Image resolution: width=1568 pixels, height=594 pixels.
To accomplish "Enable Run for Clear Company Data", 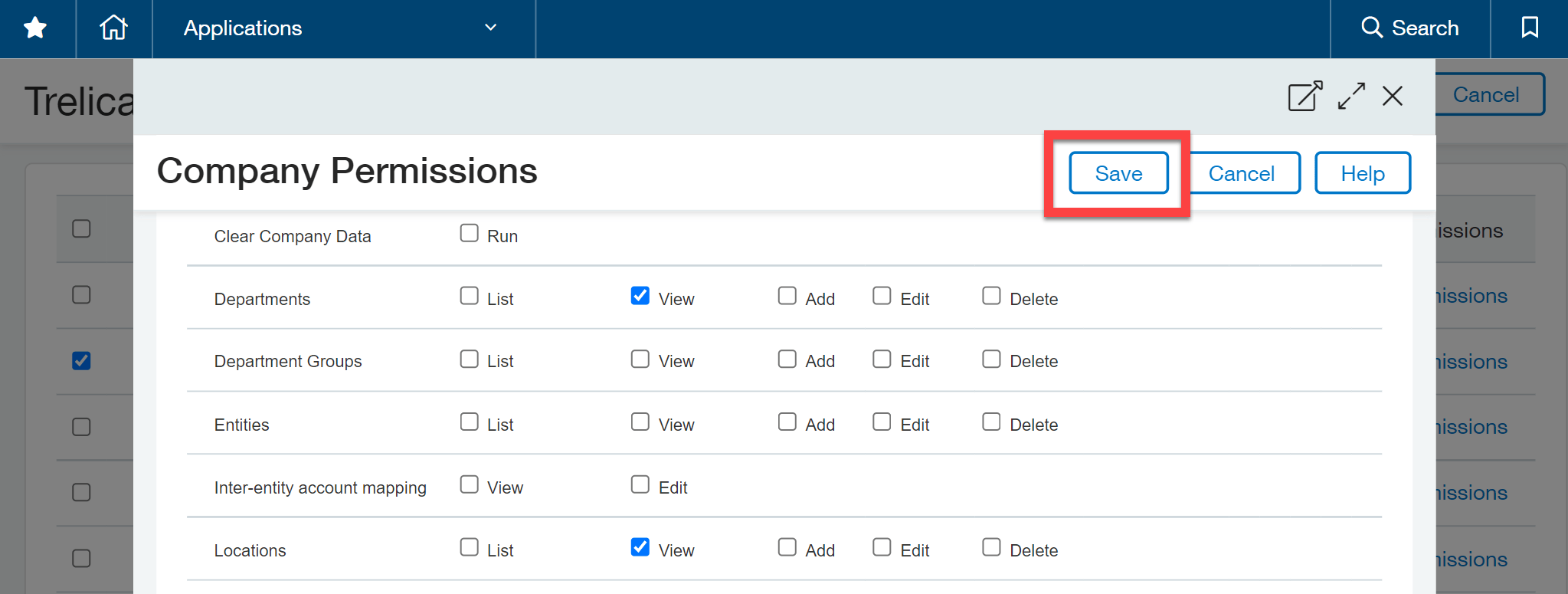I will [469, 233].
